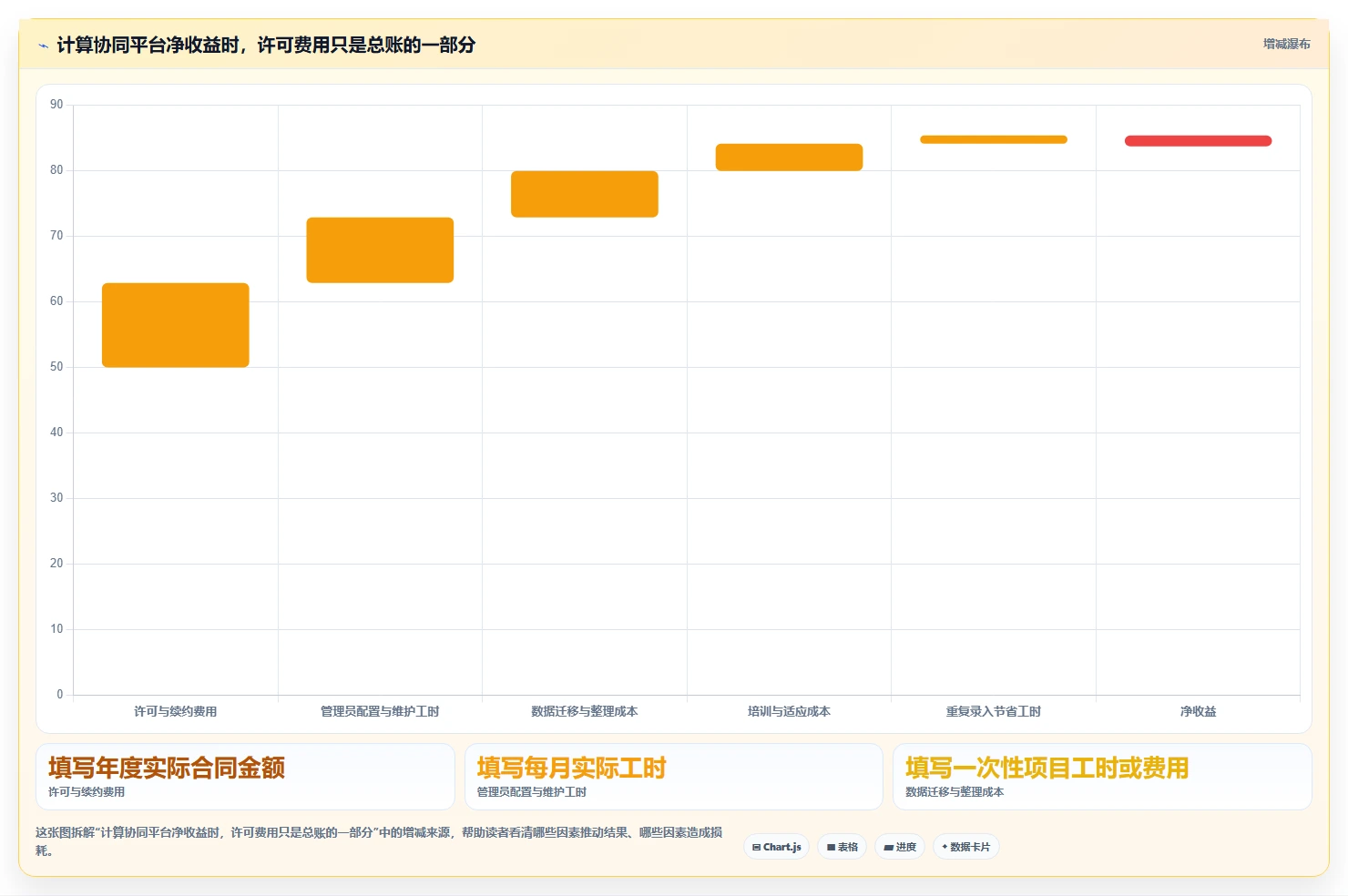This screenshot has height=896, width=1348.
Task: Click the 进度 tag chip
Action: [x=900, y=847]
